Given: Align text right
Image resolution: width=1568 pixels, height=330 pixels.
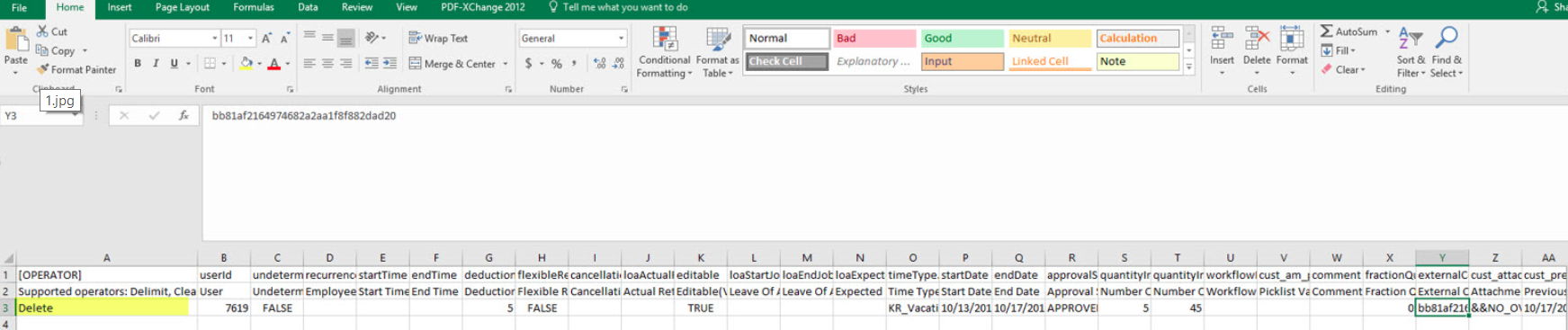Looking at the screenshot, I should click(345, 63).
